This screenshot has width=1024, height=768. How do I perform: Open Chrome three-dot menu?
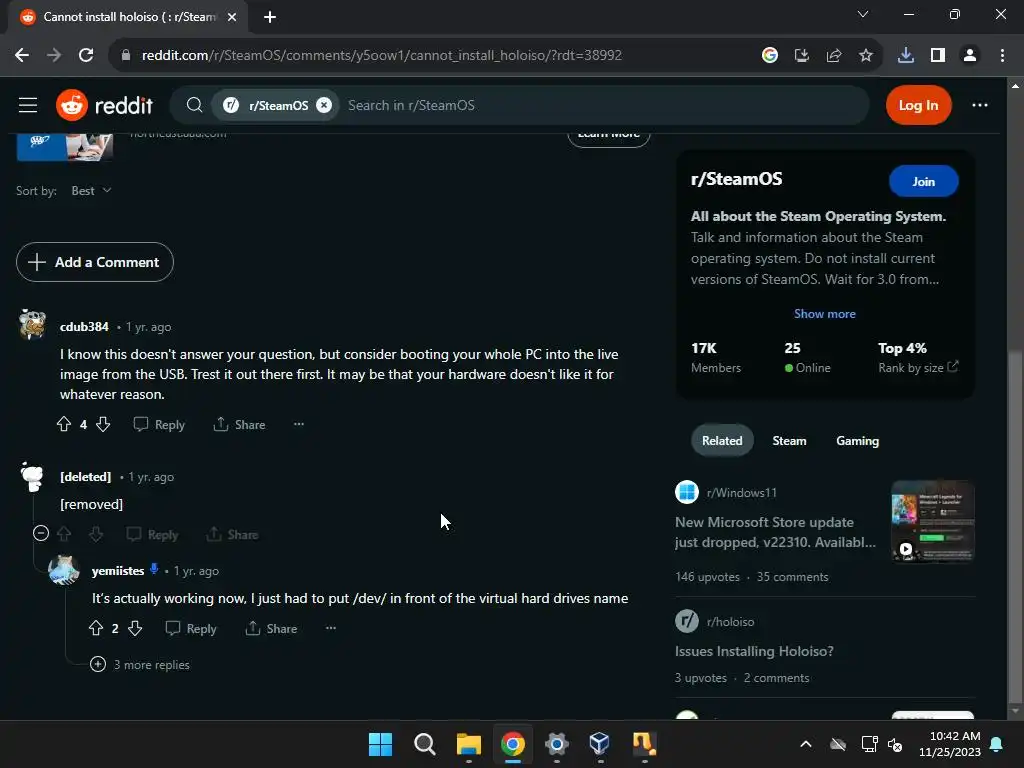click(1002, 56)
